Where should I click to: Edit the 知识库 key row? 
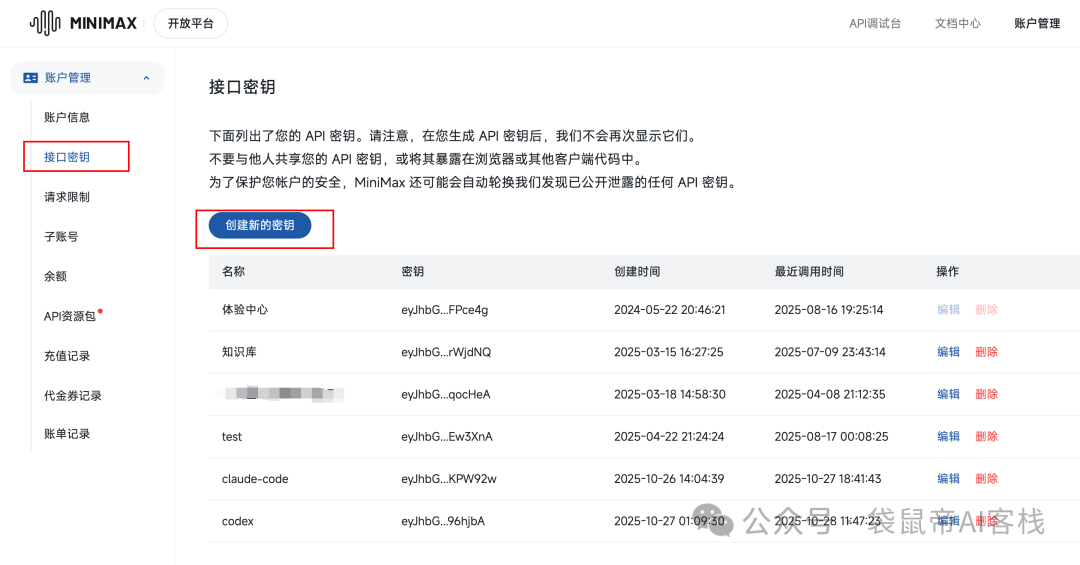[948, 352]
